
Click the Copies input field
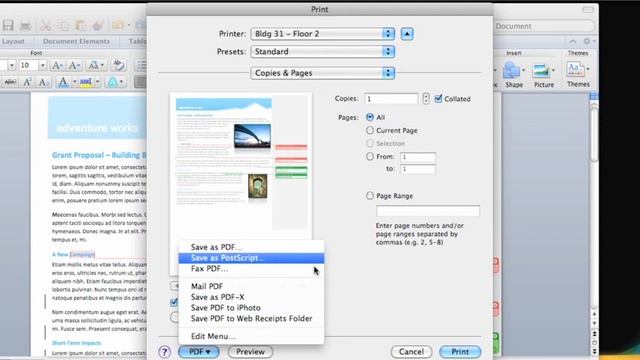coord(391,99)
